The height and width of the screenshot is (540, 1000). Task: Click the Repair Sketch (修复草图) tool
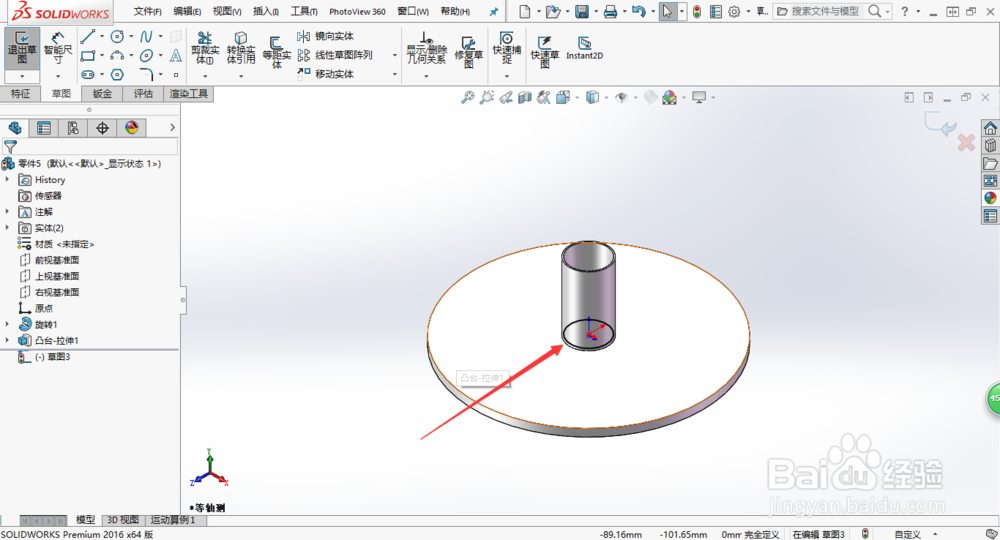click(468, 52)
